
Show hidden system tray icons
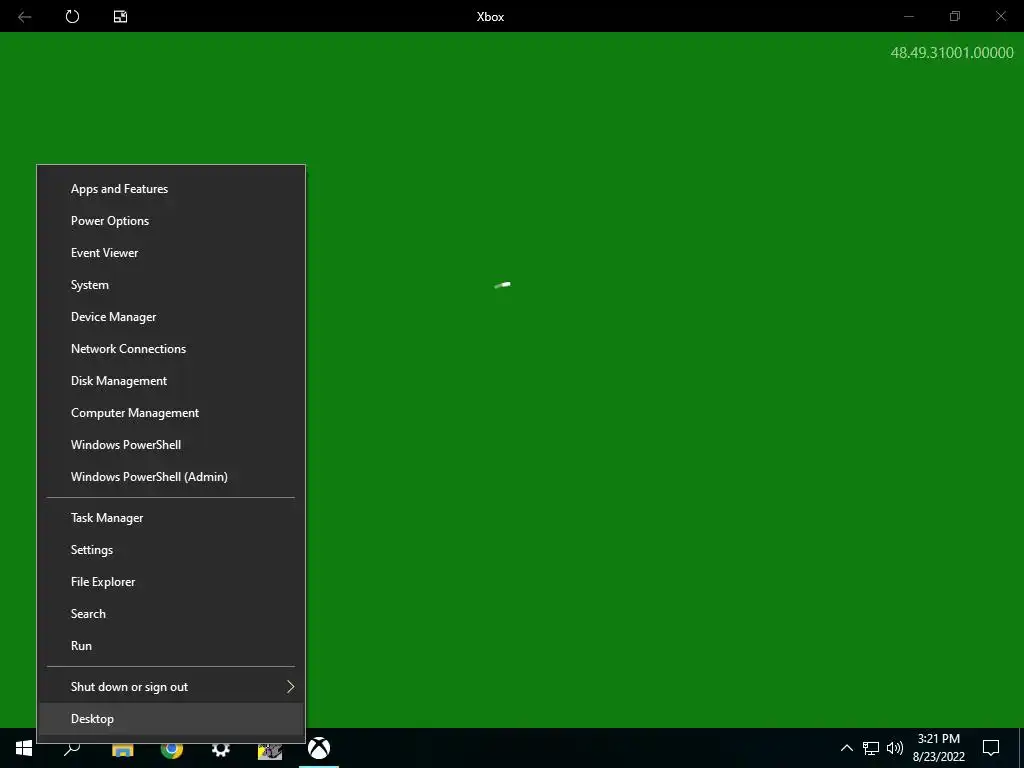click(x=846, y=748)
